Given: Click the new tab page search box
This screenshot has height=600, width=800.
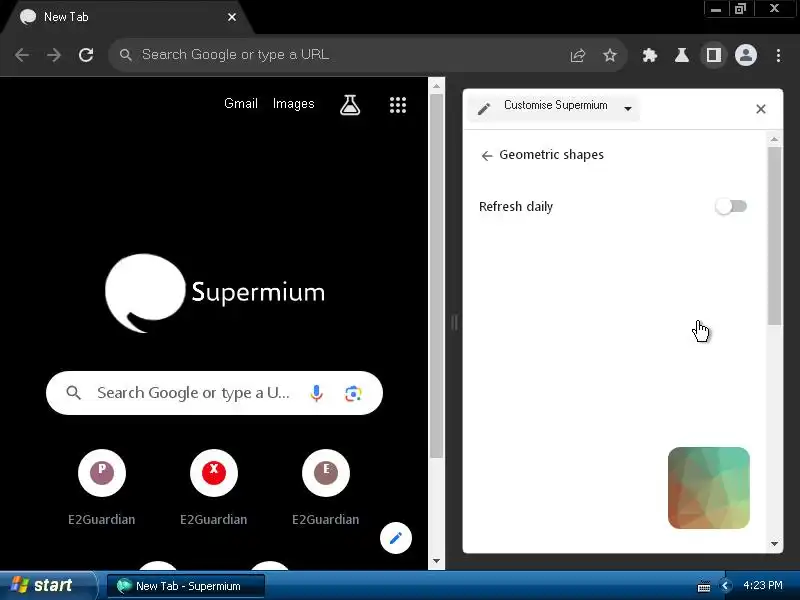Looking at the screenshot, I should point(214,393).
